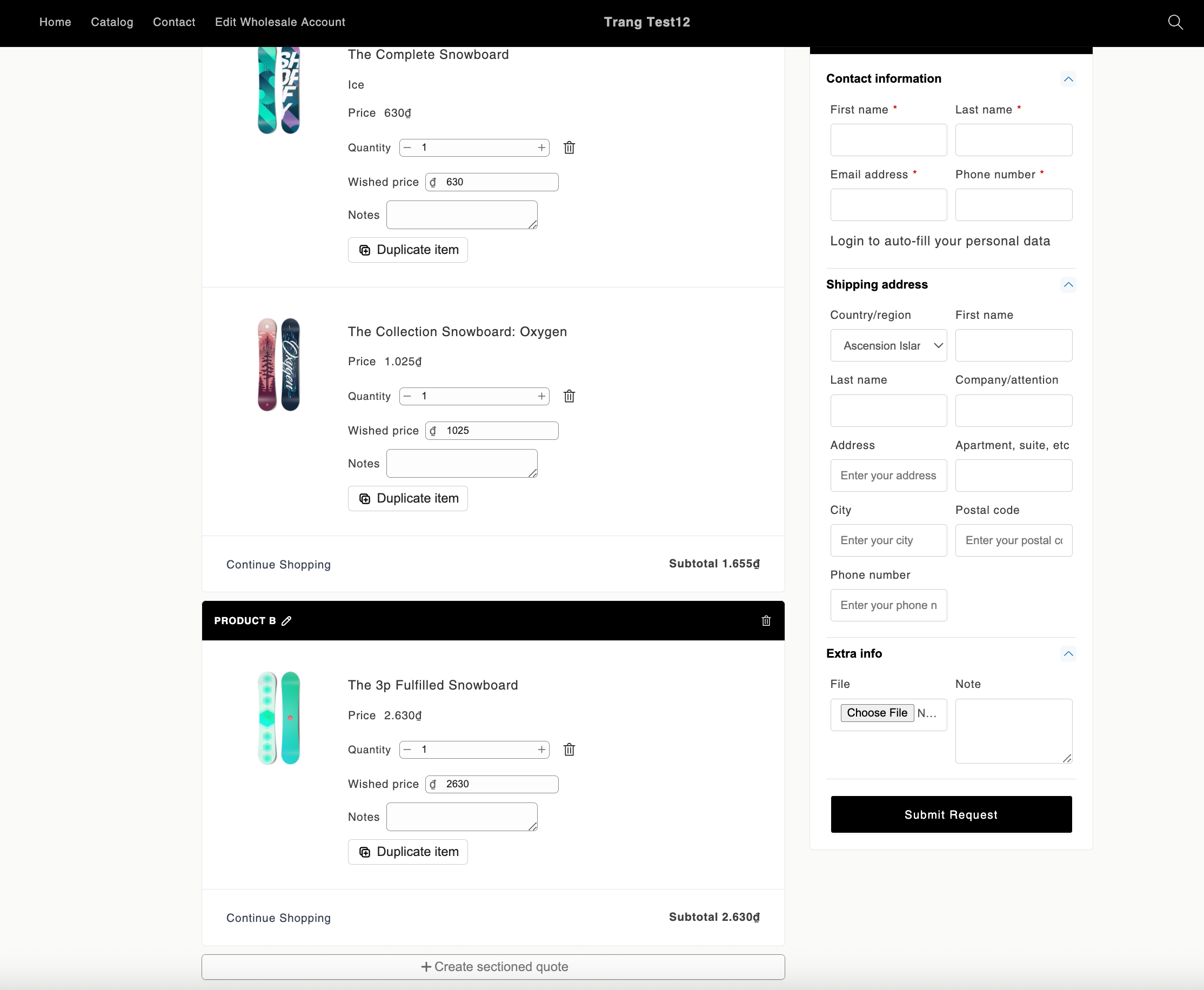Decrease quantity of 3p Fulfilled Snowboard
1204x990 pixels.
[x=407, y=750]
